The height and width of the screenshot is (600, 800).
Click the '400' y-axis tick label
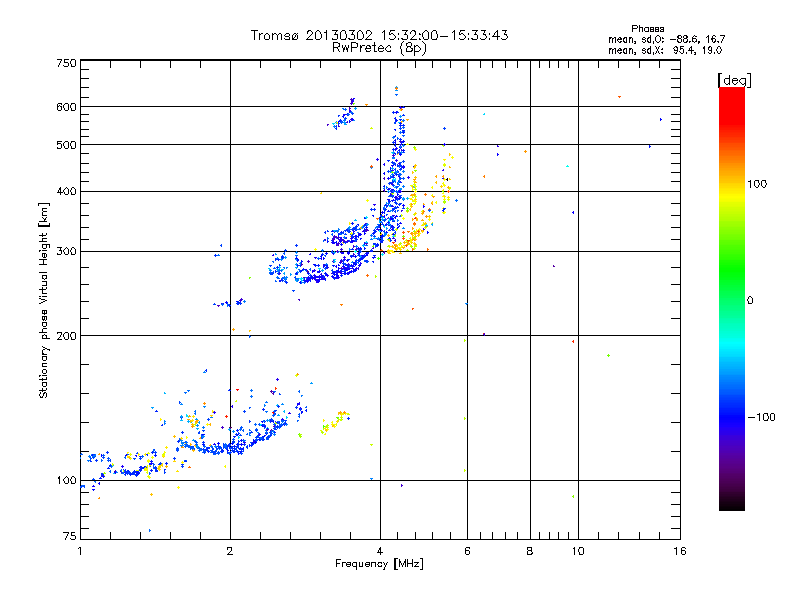pyautogui.click(x=66, y=192)
